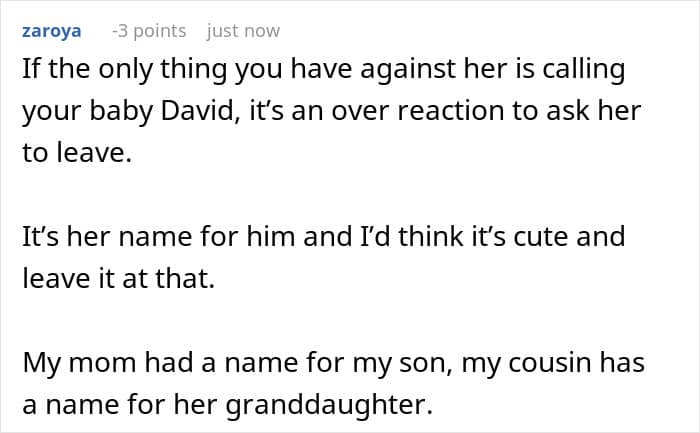
Task: Click the paragraph starting 'It's her name'
Action: (324, 257)
